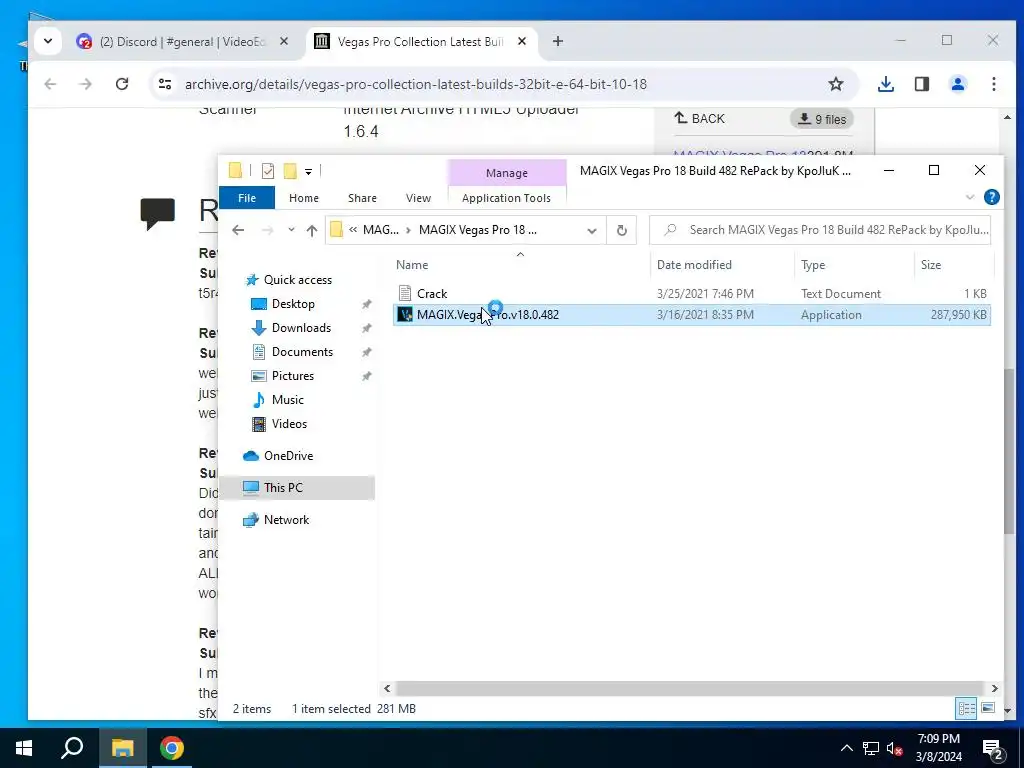Go up one folder level
The image size is (1024, 768).
312,230
